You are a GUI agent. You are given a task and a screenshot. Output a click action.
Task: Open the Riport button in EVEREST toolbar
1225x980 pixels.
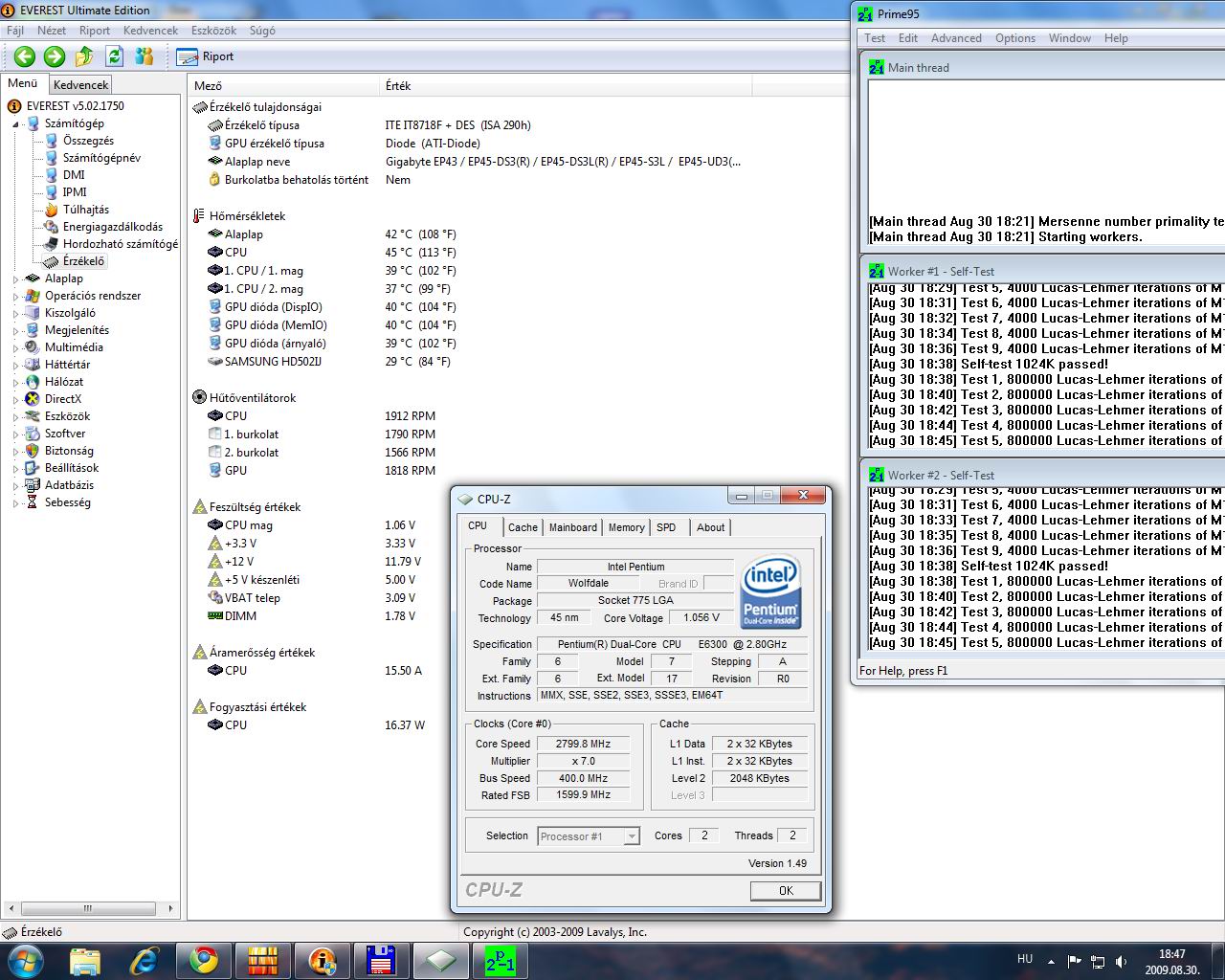(x=206, y=56)
